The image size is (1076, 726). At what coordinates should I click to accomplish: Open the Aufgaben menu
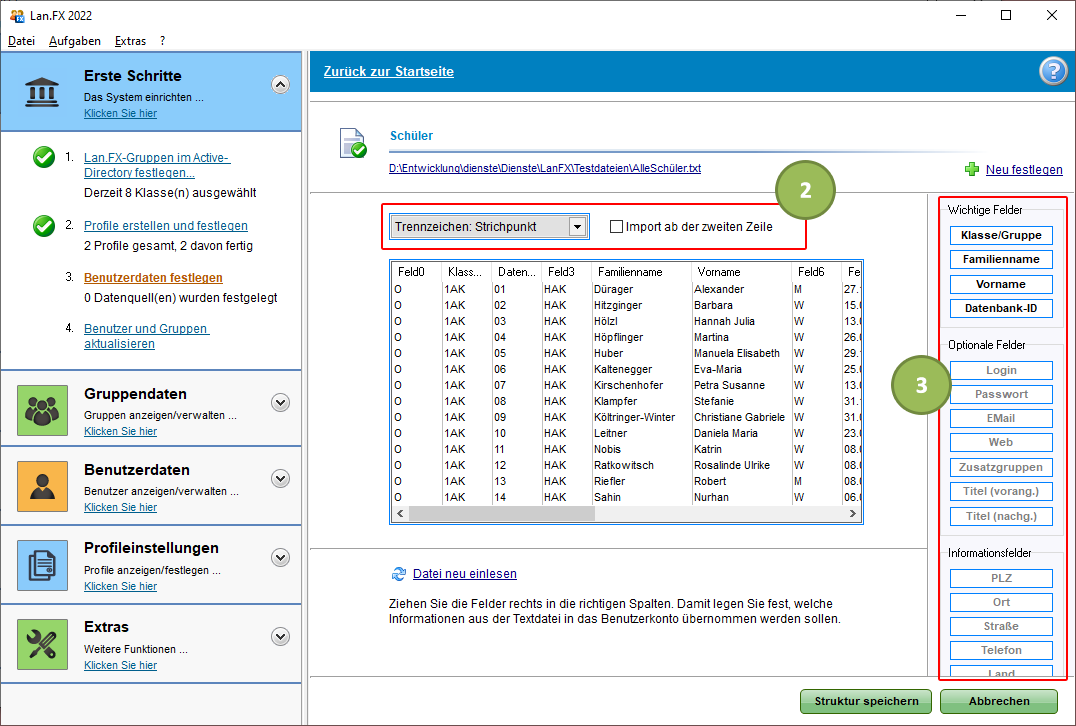pos(75,41)
